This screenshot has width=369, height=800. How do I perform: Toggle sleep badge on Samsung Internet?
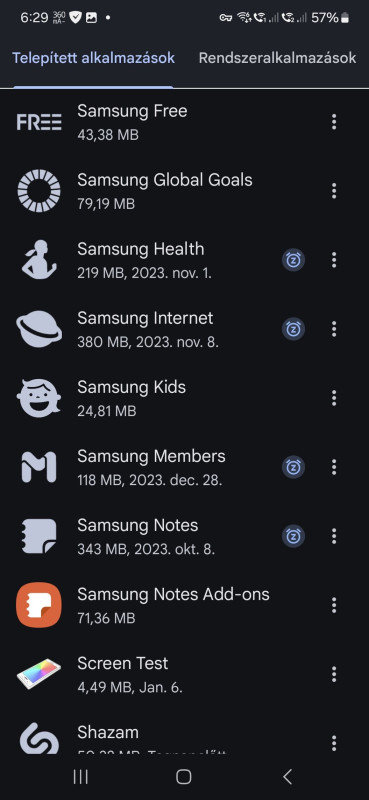pos(293,329)
